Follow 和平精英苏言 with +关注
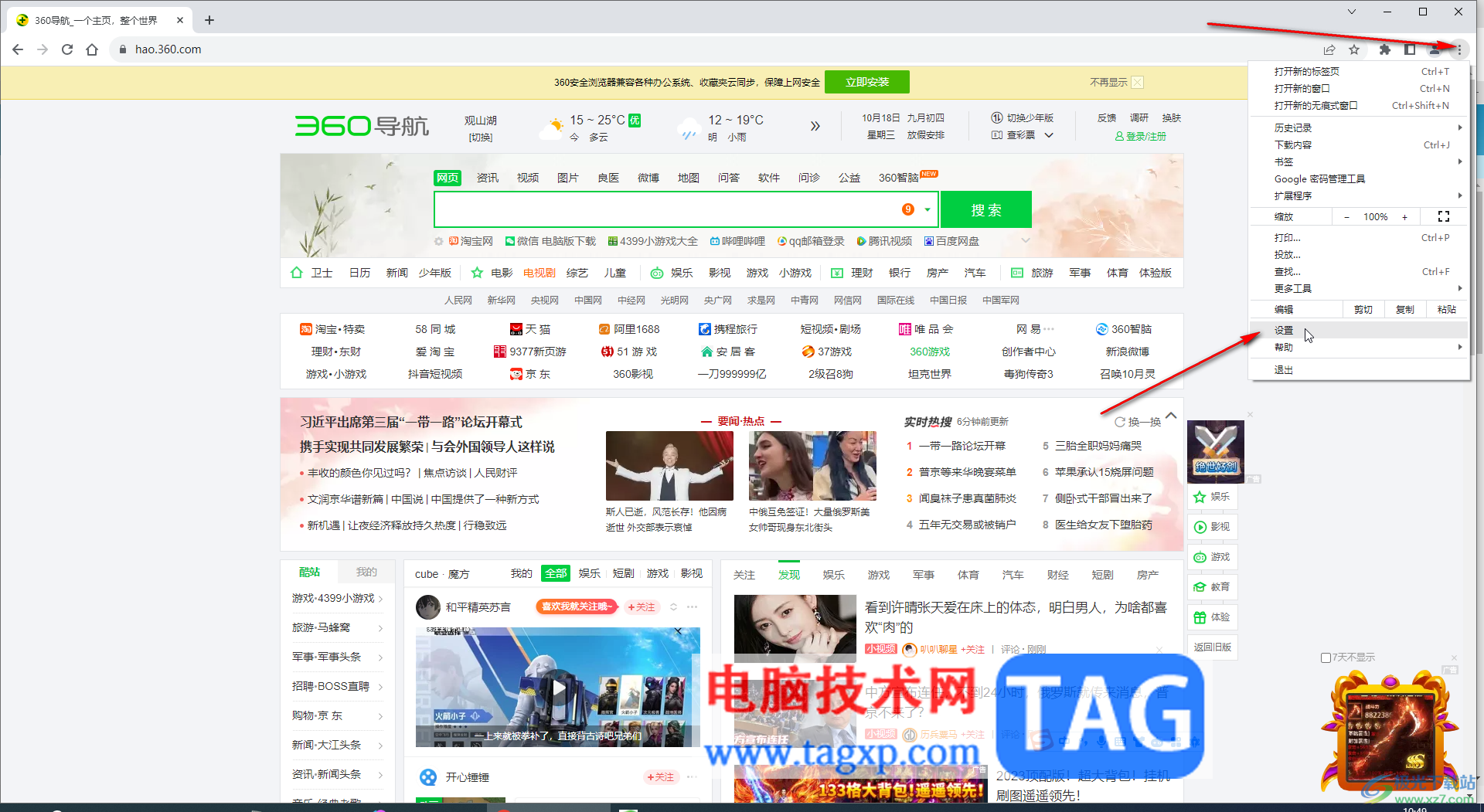 (x=641, y=607)
